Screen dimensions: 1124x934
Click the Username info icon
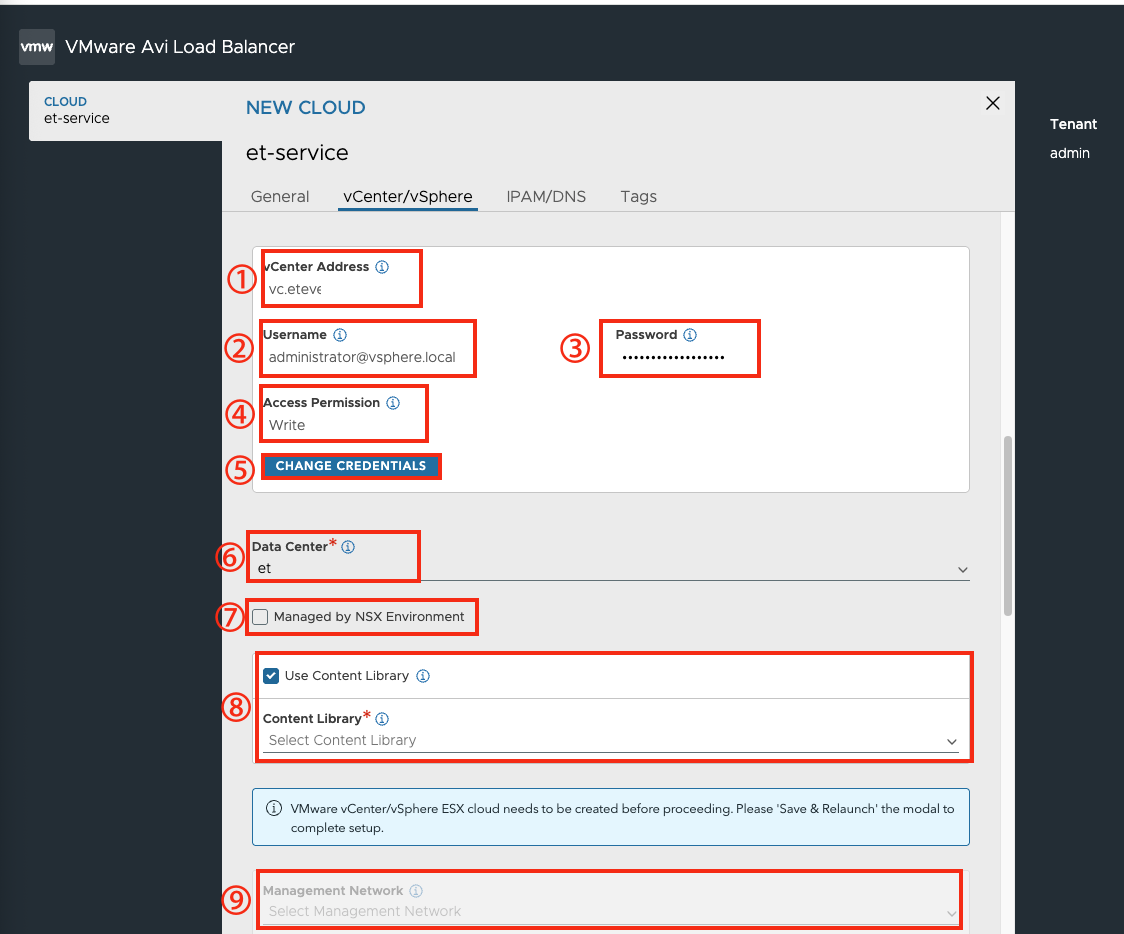[x=340, y=335]
